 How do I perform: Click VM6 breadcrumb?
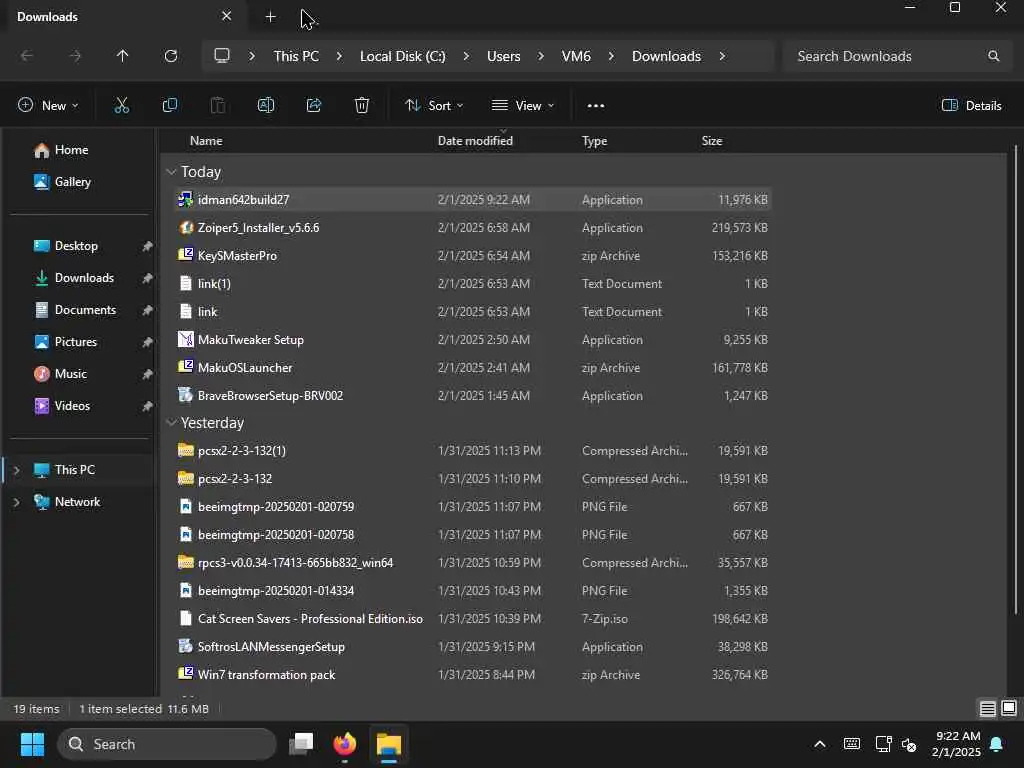click(x=576, y=56)
